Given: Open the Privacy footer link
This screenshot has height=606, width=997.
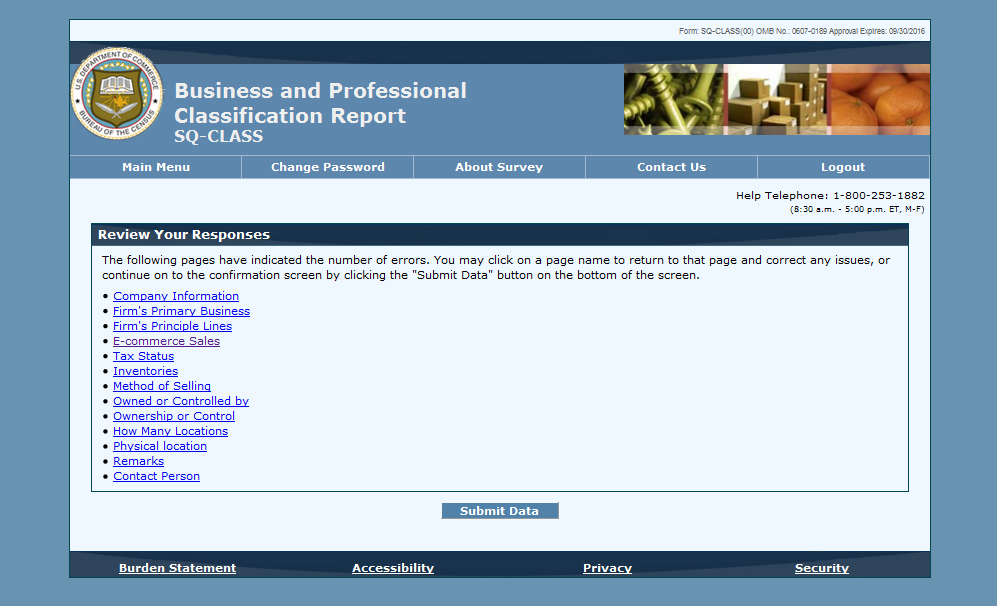Looking at the screenshot, I should coord(607,568).
